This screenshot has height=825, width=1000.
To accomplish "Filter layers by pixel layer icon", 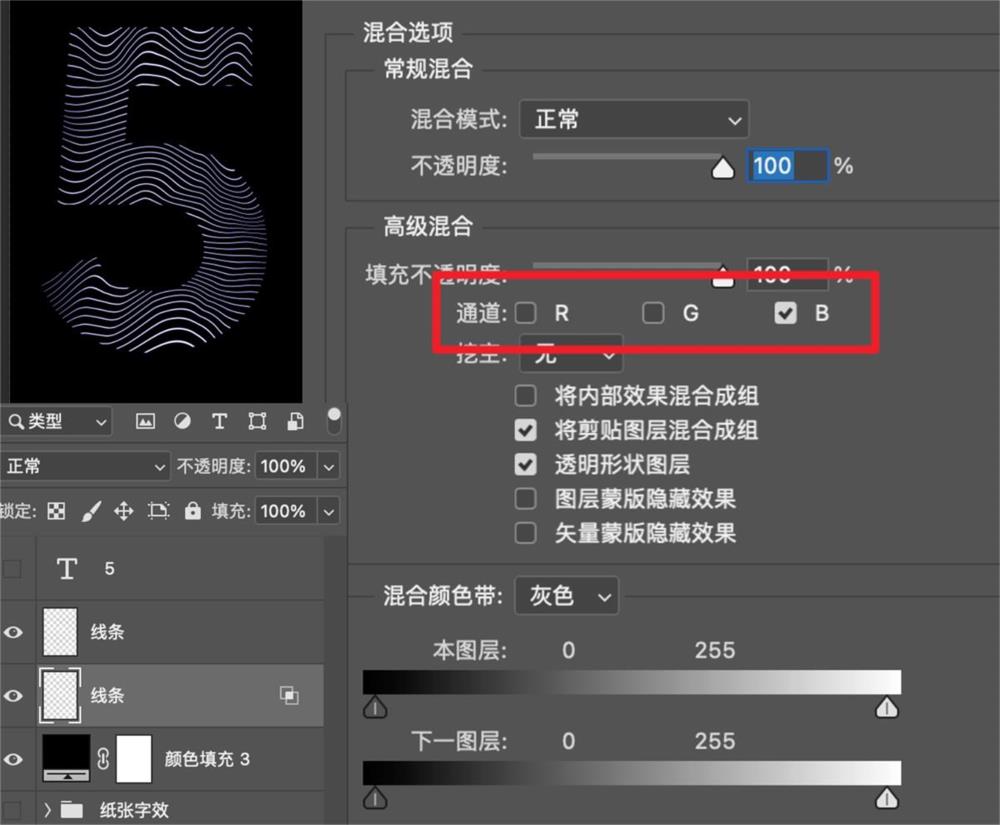I will 145,421.
